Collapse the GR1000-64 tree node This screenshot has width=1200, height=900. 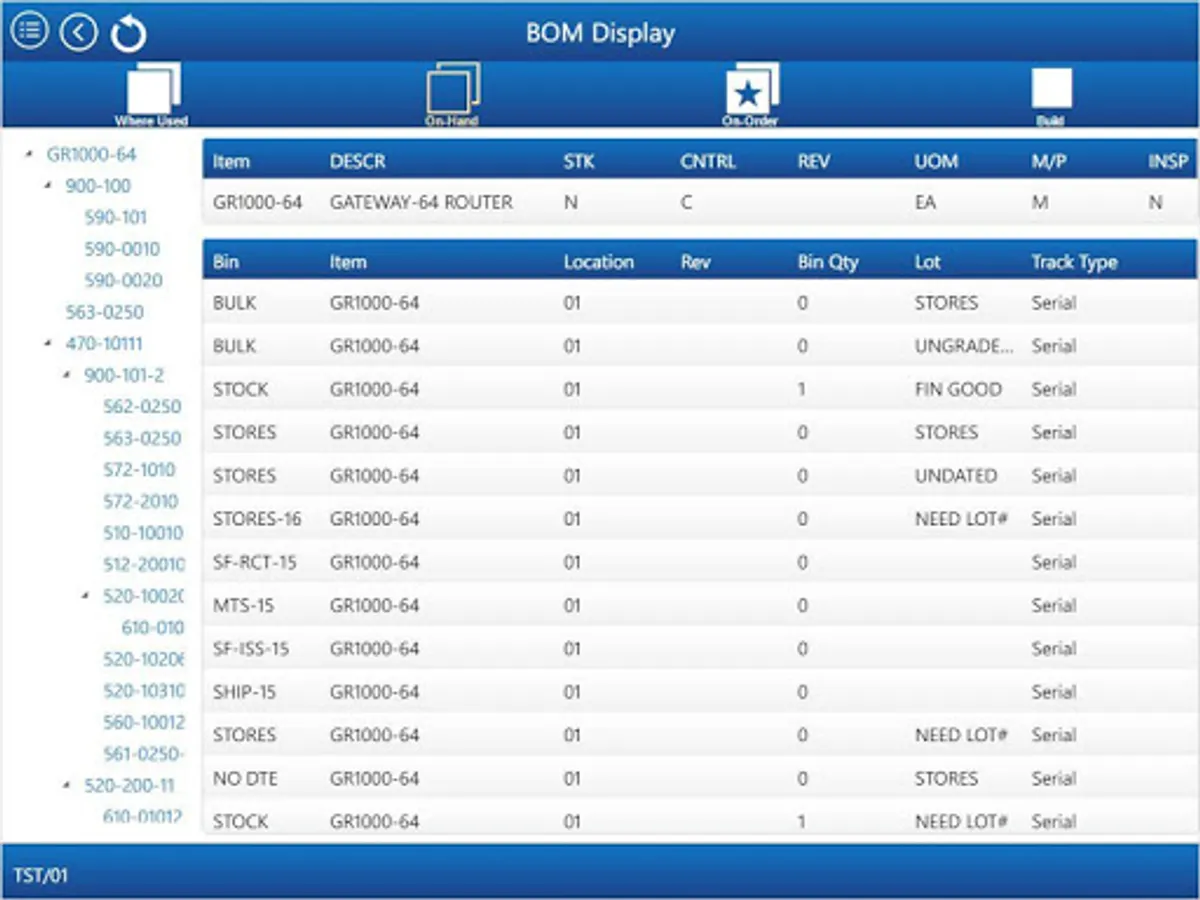tap(30, 155)
